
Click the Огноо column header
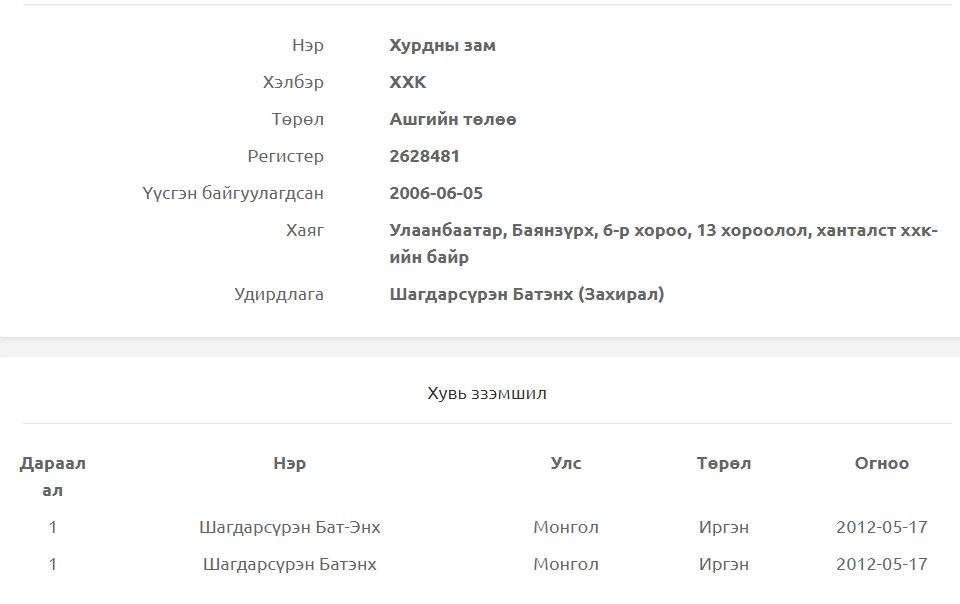(x=881, y=463)
